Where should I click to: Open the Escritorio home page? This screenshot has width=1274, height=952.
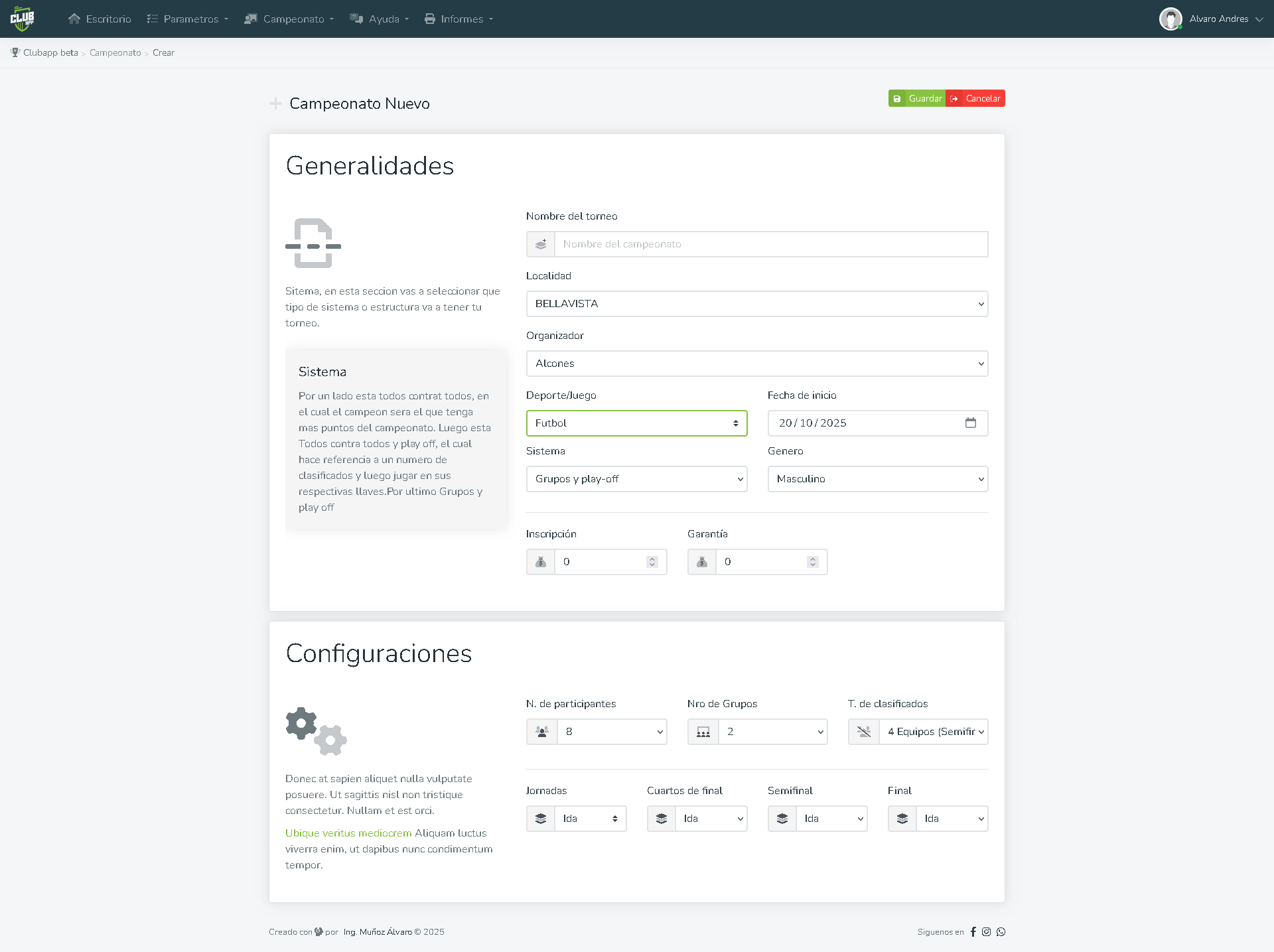(100, 19)
